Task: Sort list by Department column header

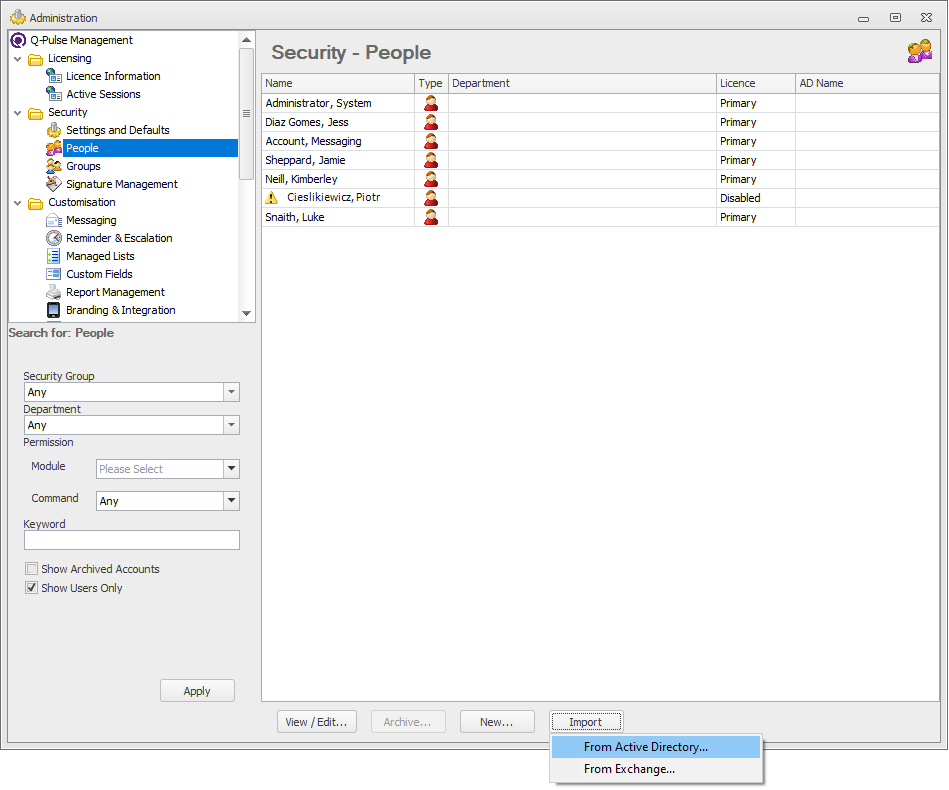Action: 582,84
